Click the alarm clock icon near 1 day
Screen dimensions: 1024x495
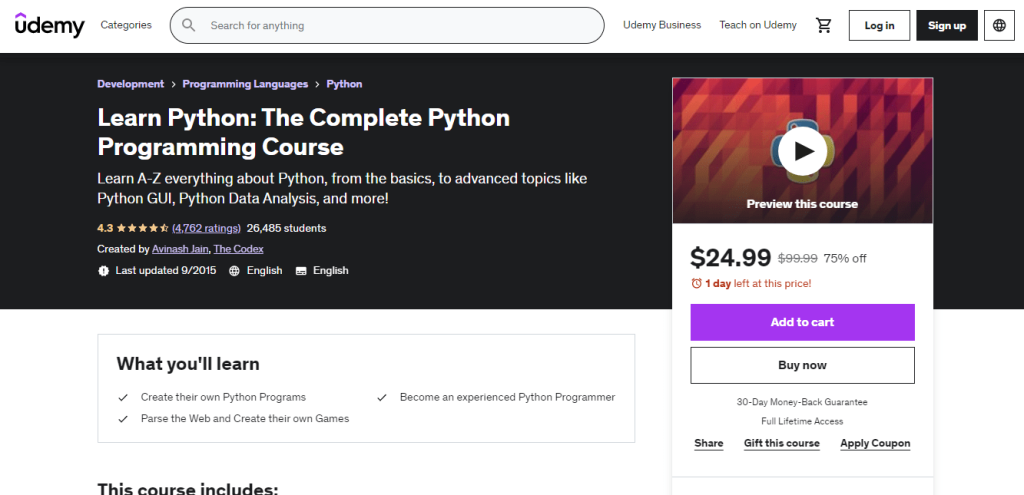click(x=697, y=283)
